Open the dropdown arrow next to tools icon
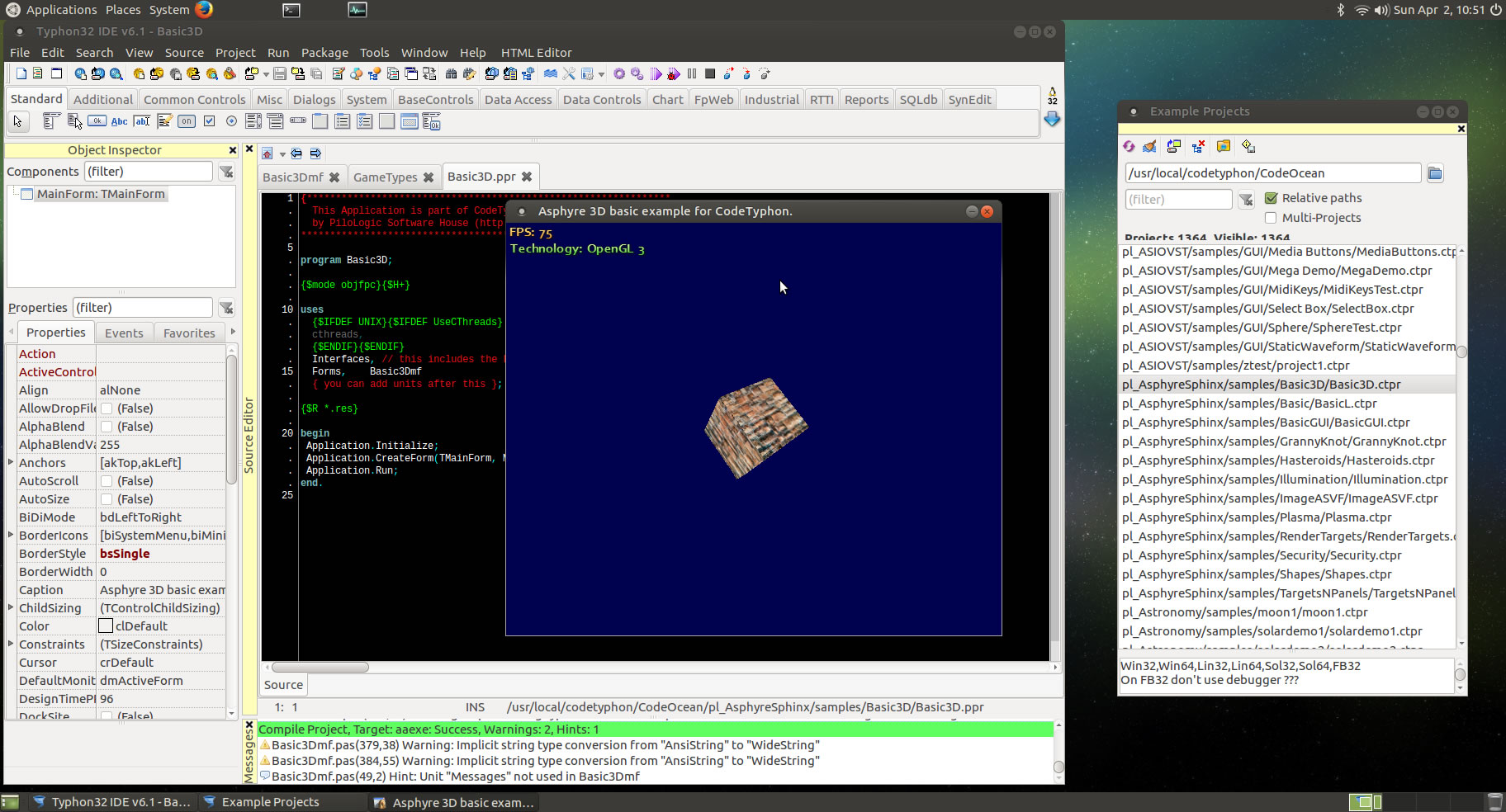This screenshot has height=812, width=1506. (x=601, y=74)
